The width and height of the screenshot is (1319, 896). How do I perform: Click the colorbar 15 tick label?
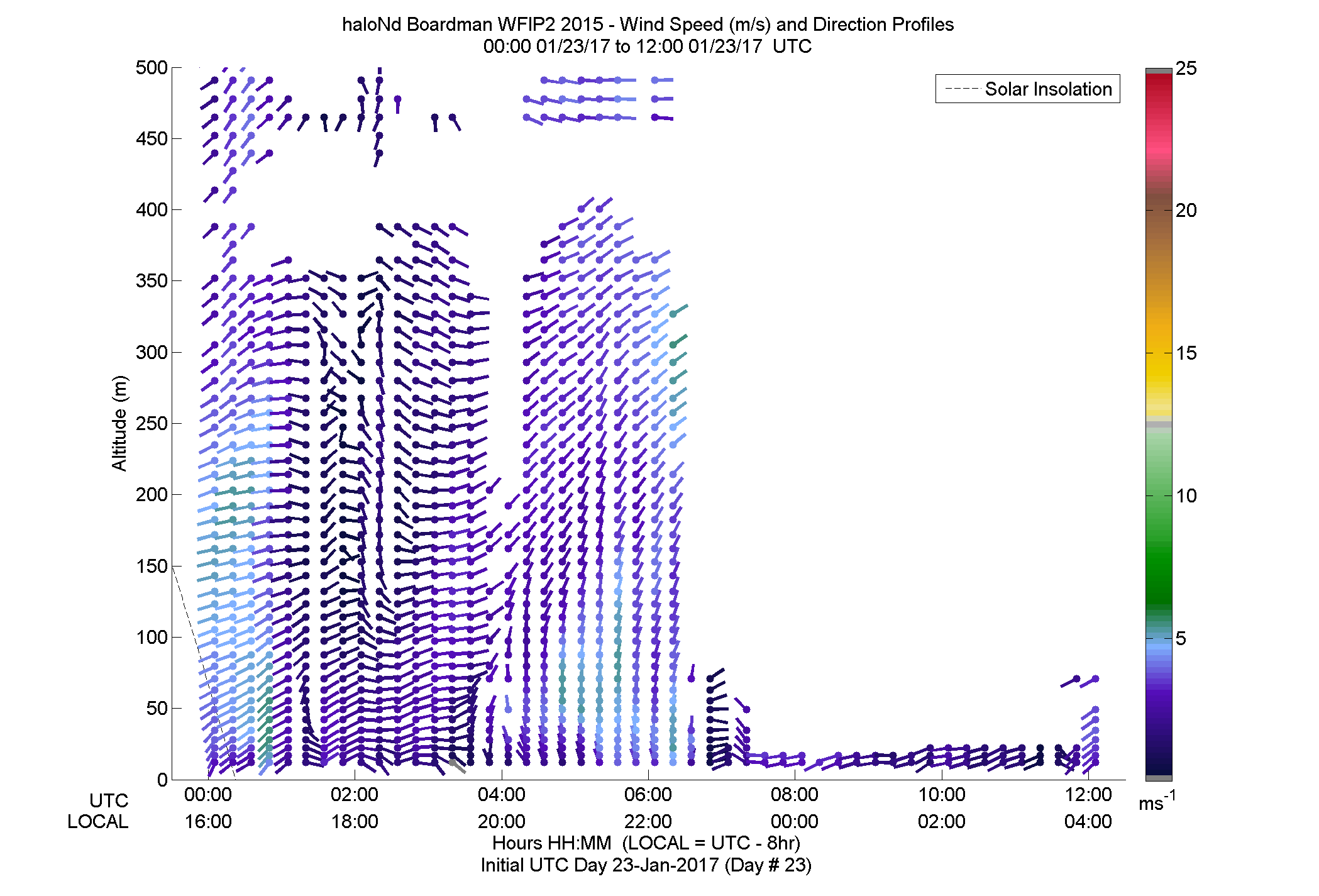(x=1186, y=353)
